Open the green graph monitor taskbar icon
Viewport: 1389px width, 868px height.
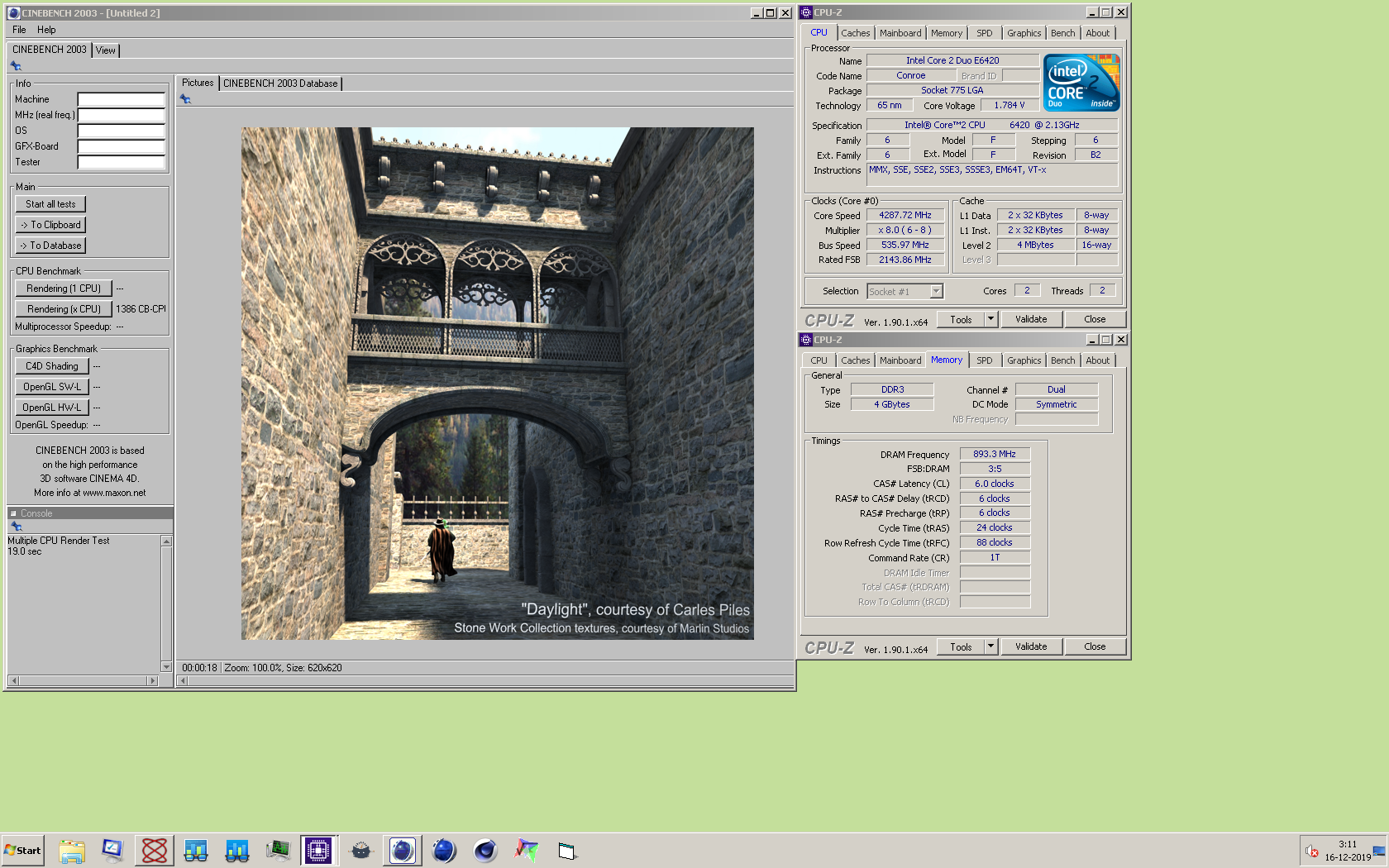click(279, 850)
